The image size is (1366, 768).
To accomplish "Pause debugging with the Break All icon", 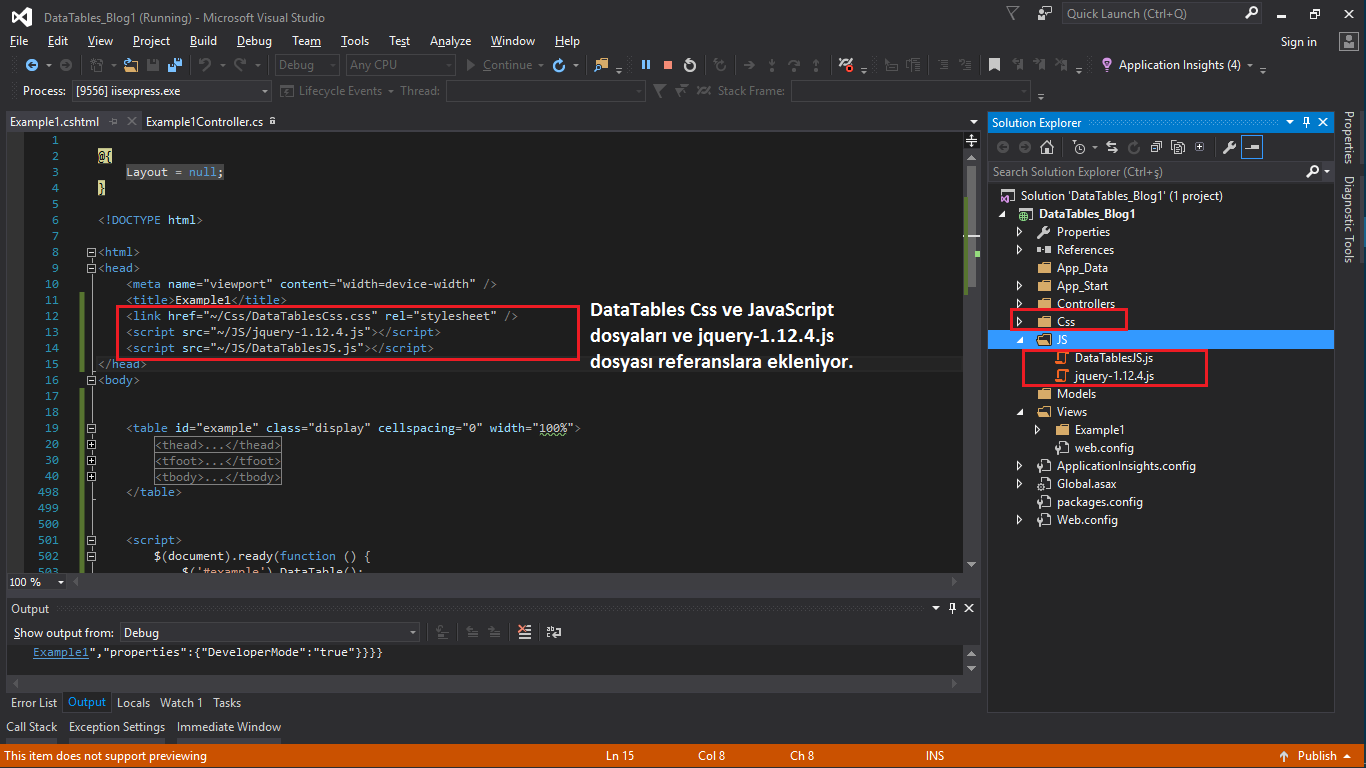I will point(646,65).
